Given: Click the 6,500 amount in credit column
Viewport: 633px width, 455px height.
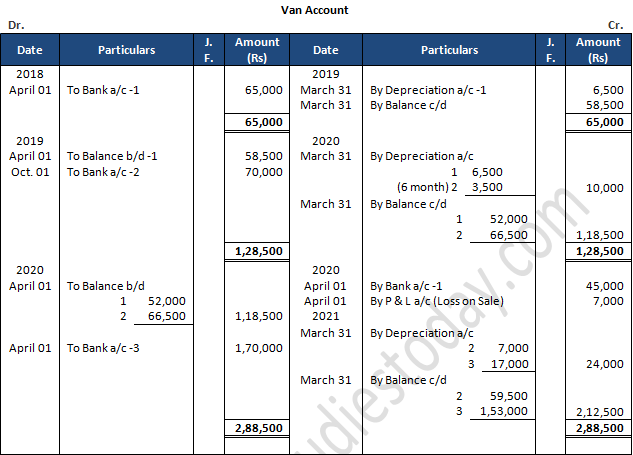Looking at the screenshot, I should click(608, 90).
